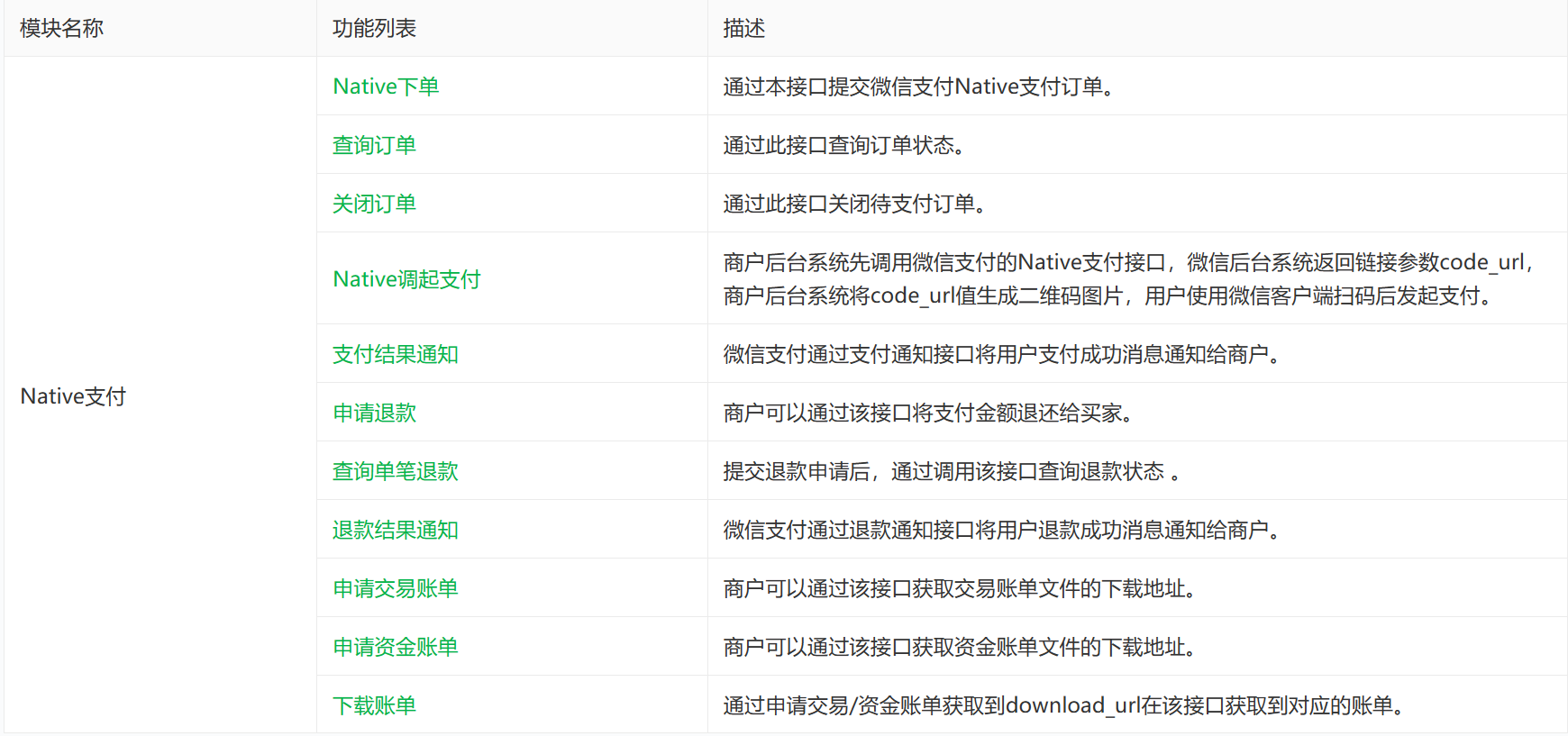Click the 描述 column header

coord(744,29)
